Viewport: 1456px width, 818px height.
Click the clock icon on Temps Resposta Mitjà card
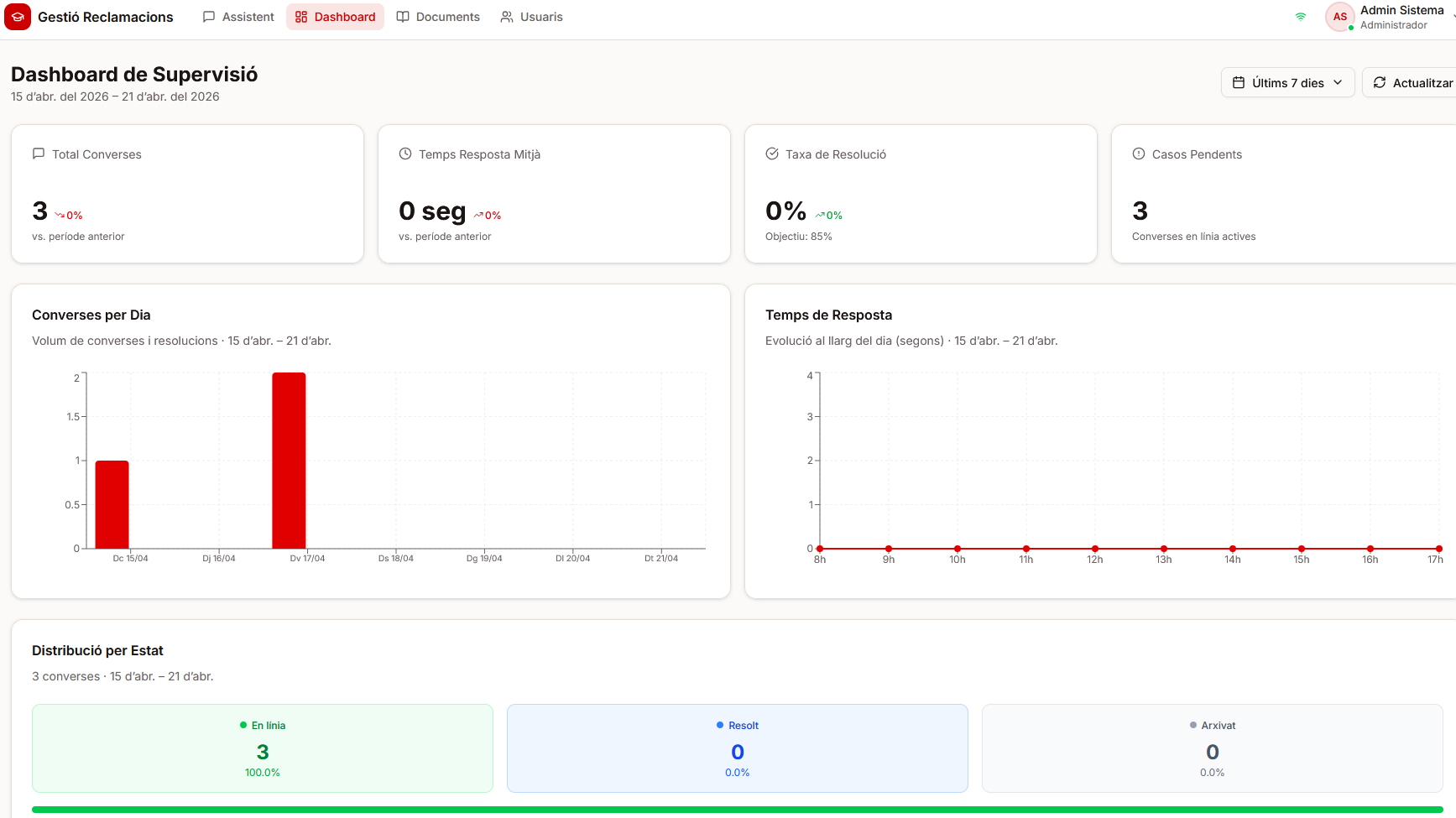click(405, 154)
